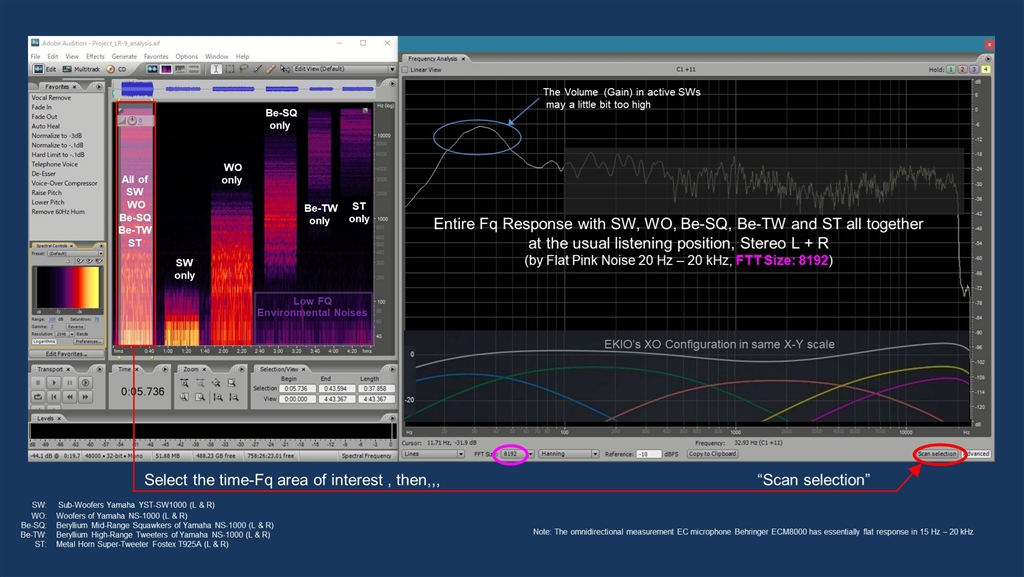1024x577 pixels.
Task: Click Zoom Out Full icon
Action: (x=217, y=382)
